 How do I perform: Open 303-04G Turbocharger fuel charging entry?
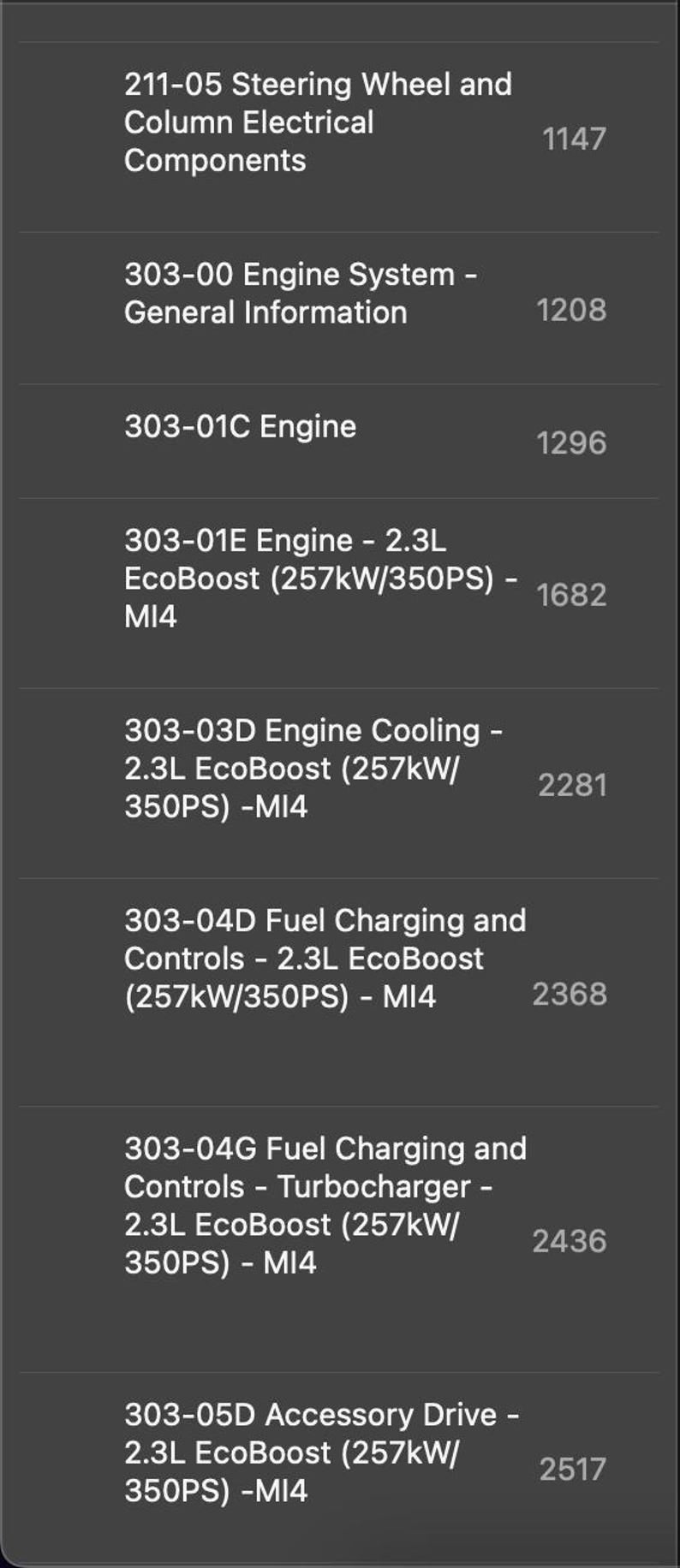[325, 1205]
